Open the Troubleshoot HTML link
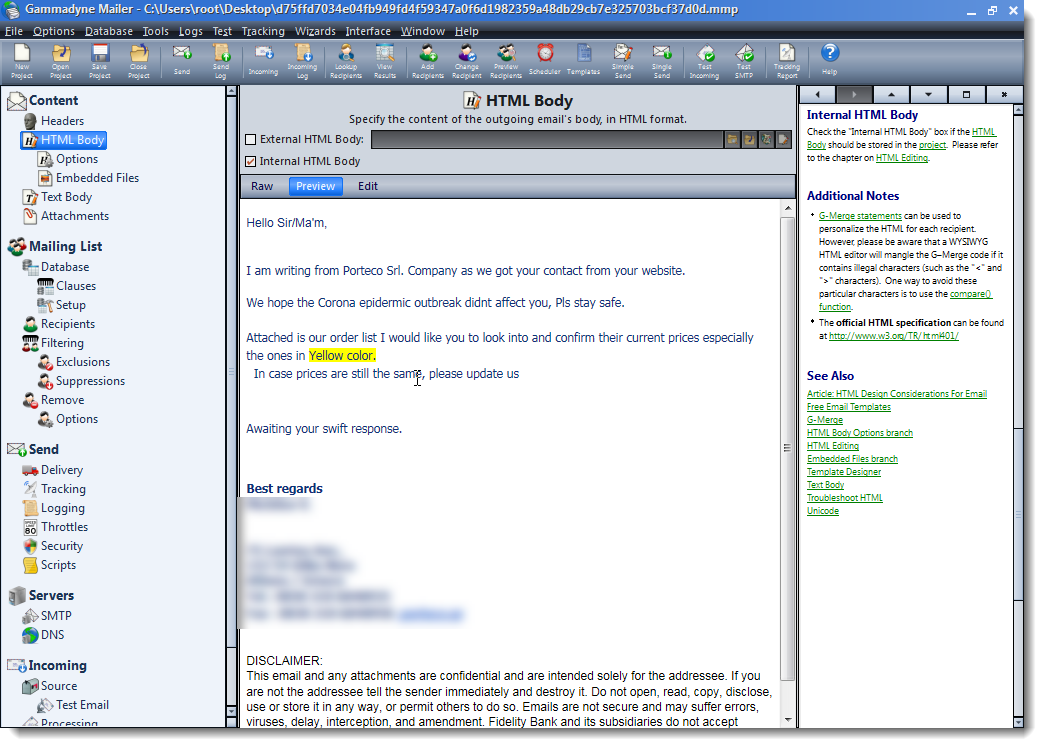Image resolution: width=1044 pixels, height=748 pixels. pyautogui.click(x=845, y=498)
